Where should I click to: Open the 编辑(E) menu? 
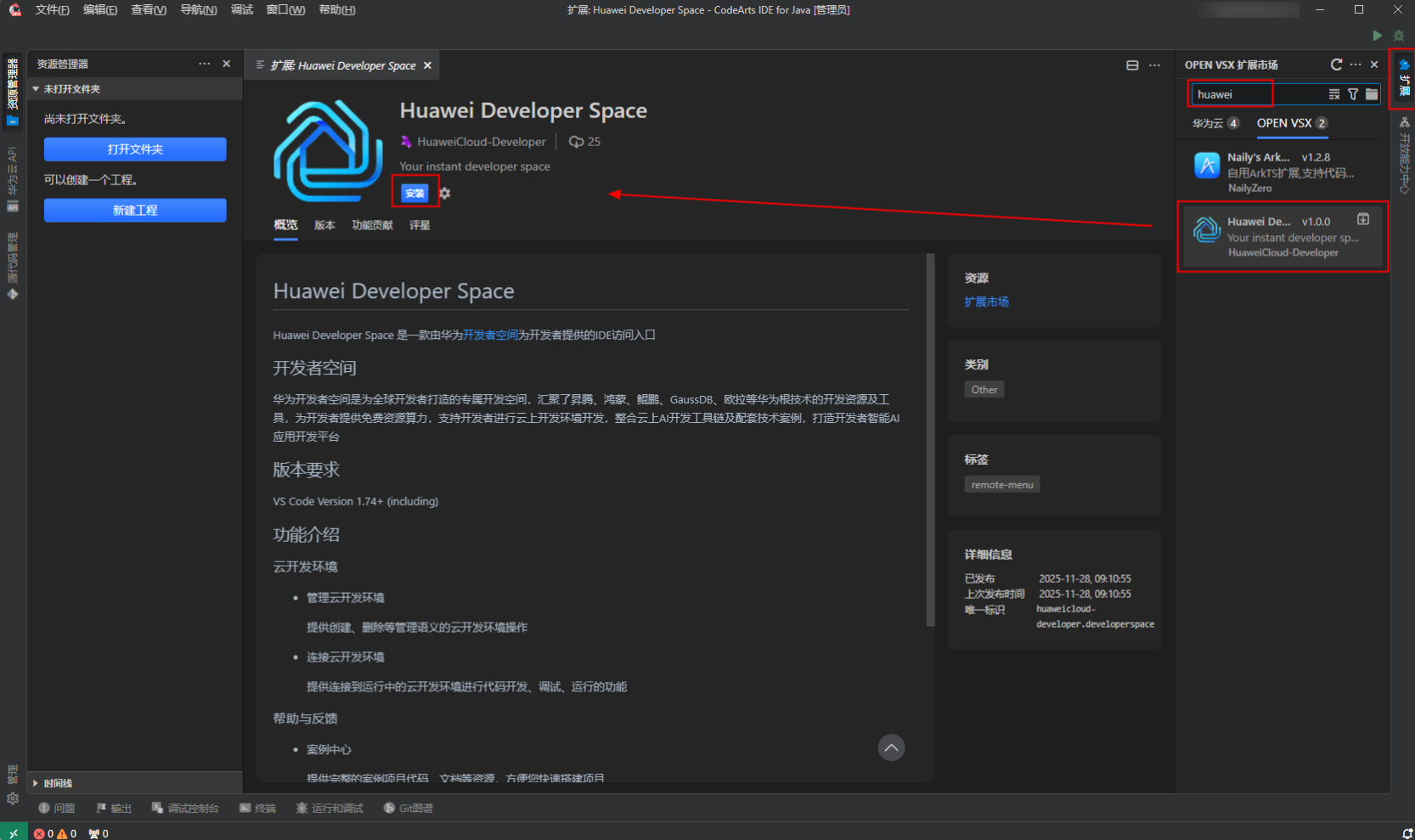(100, 10)
